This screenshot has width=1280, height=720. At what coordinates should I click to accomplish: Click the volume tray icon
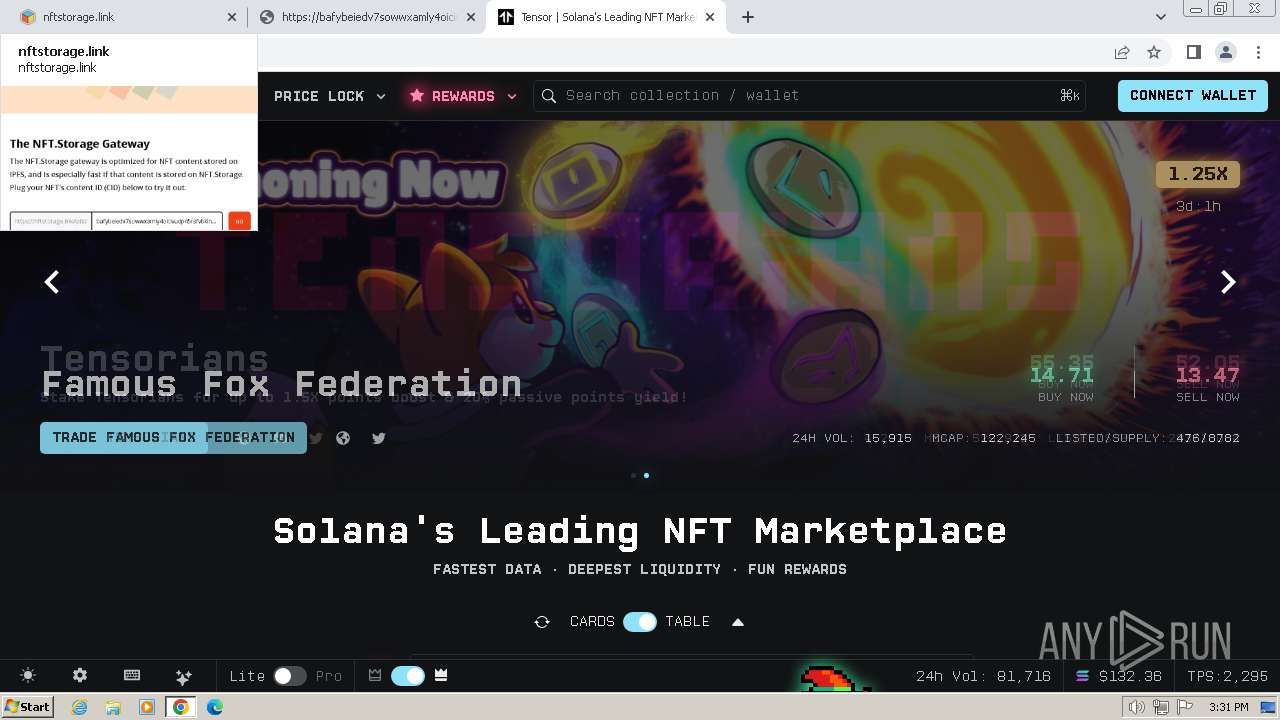click(1137, 707)
